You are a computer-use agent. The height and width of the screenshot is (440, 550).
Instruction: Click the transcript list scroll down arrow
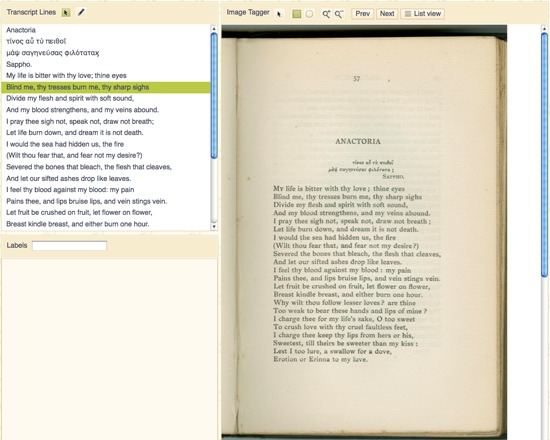click(x=214, y=227)
